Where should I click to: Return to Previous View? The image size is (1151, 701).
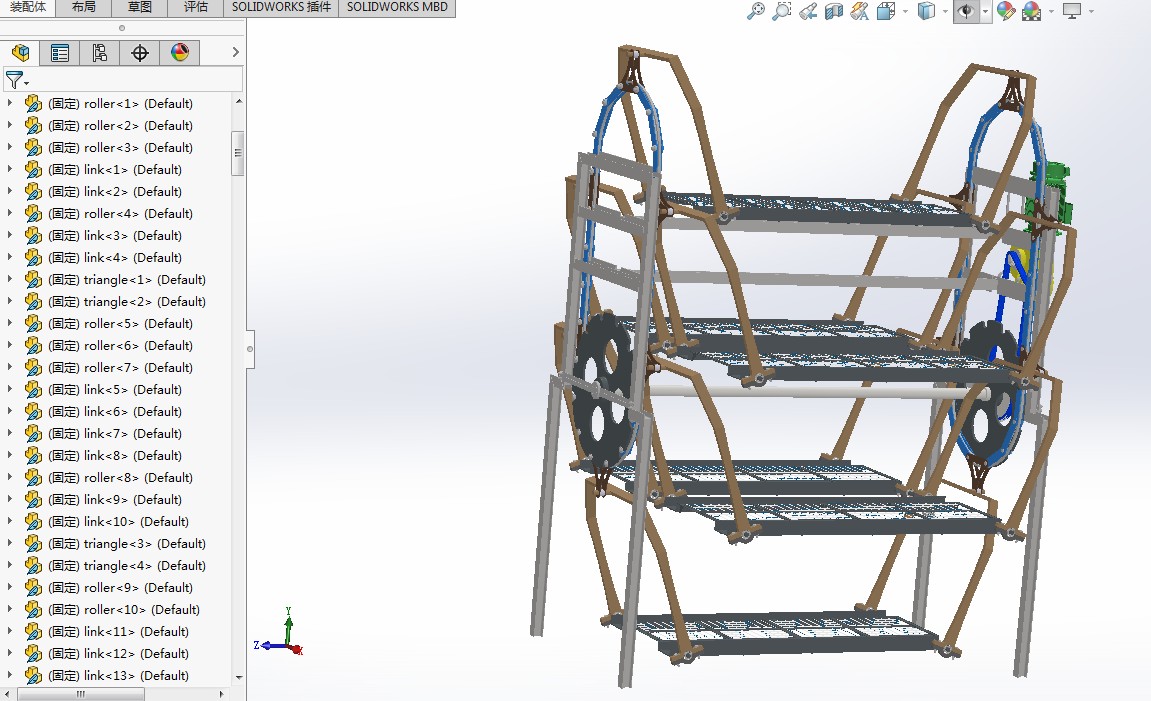pos(808,11)
